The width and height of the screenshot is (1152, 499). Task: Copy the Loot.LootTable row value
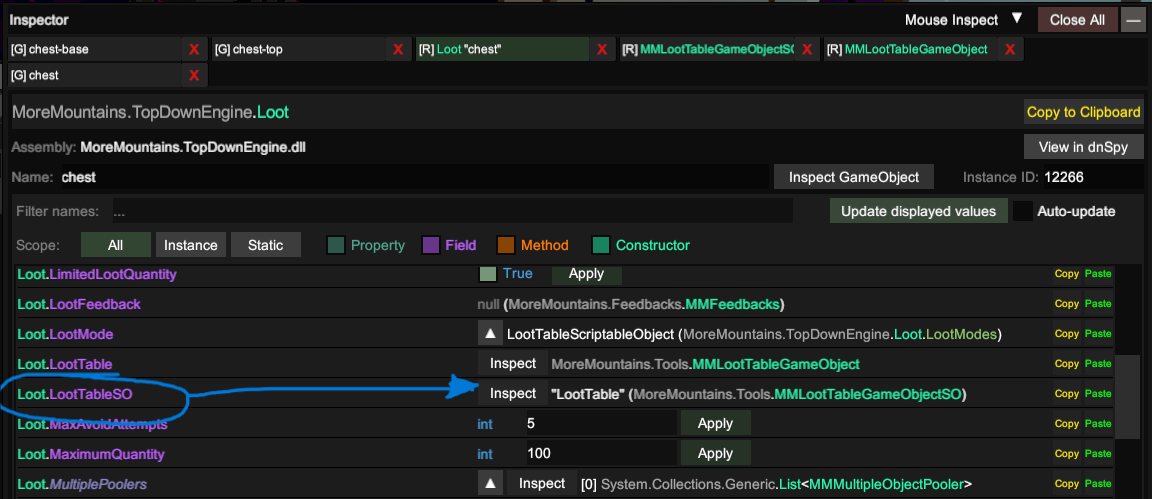(x=1067, y=364)
